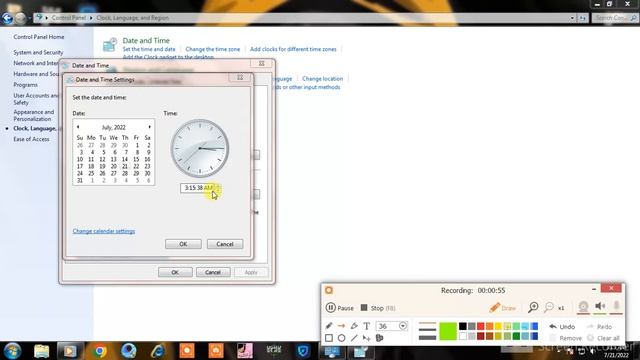Image resolution: width=640 pixels, height=360 pixels.
Task: Undo the last drawing
Action: [x=562, y=327]
